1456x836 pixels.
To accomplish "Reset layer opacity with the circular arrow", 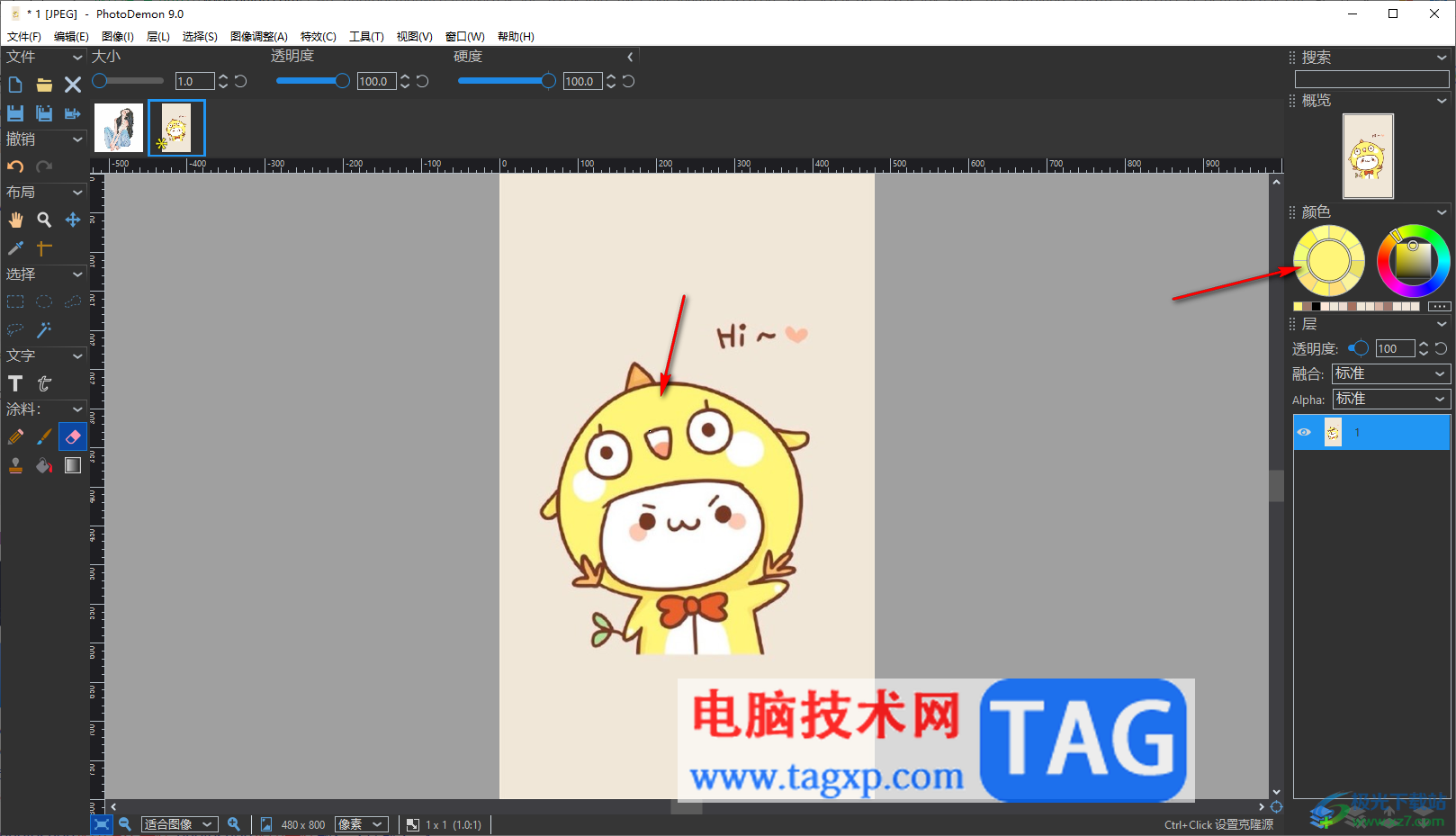I will 1441,348.
